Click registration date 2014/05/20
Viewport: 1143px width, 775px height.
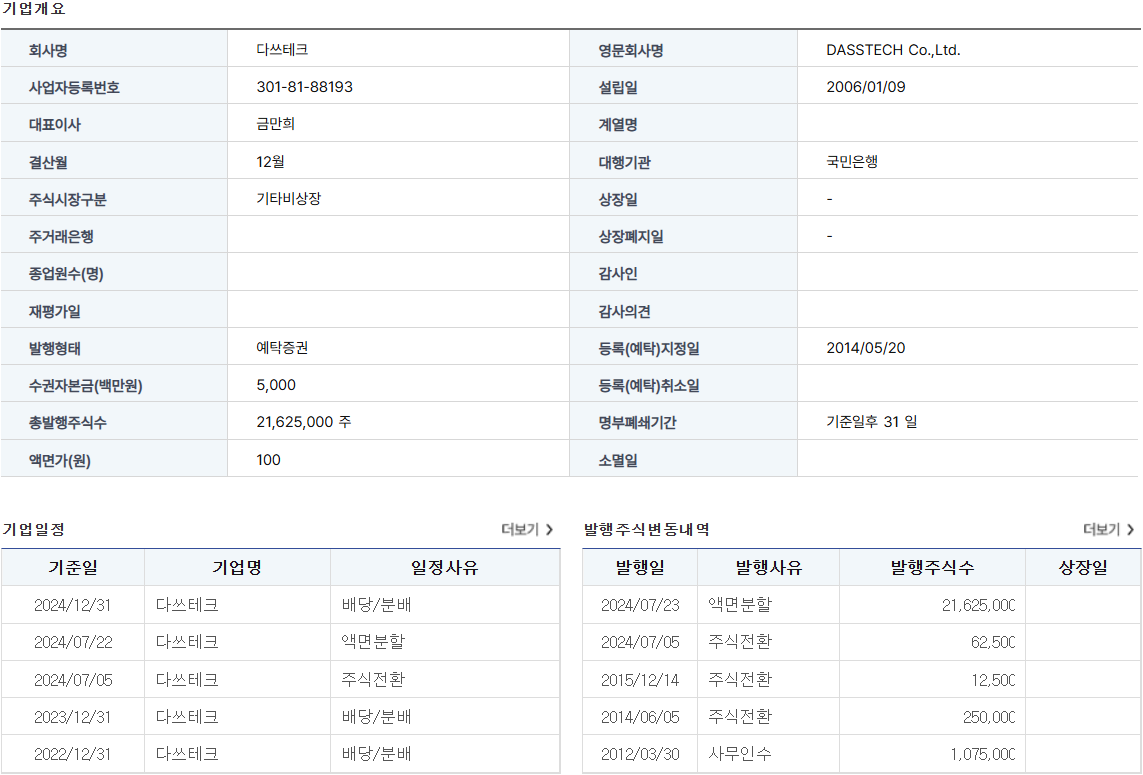[866, 348]
